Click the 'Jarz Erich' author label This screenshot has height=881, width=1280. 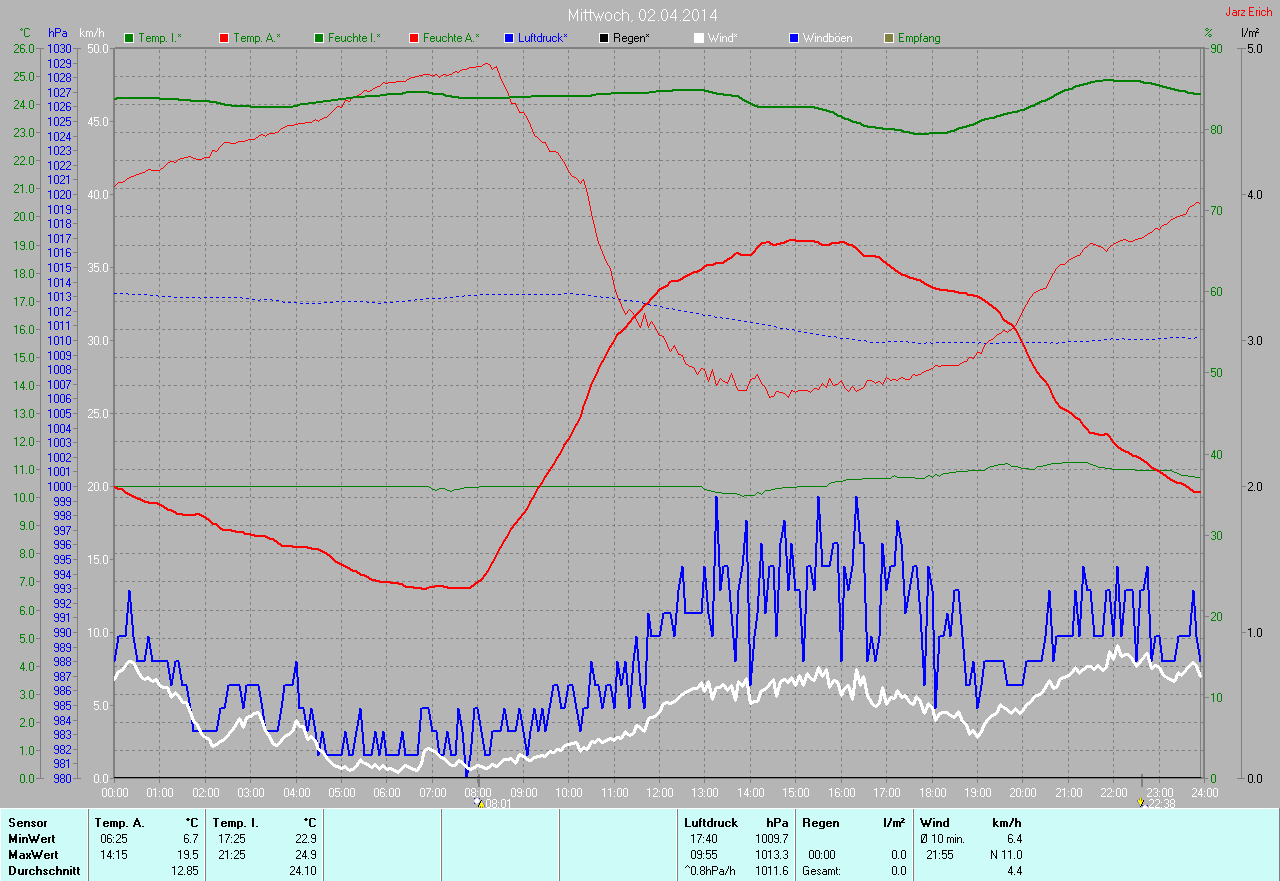click(1250, 12)
